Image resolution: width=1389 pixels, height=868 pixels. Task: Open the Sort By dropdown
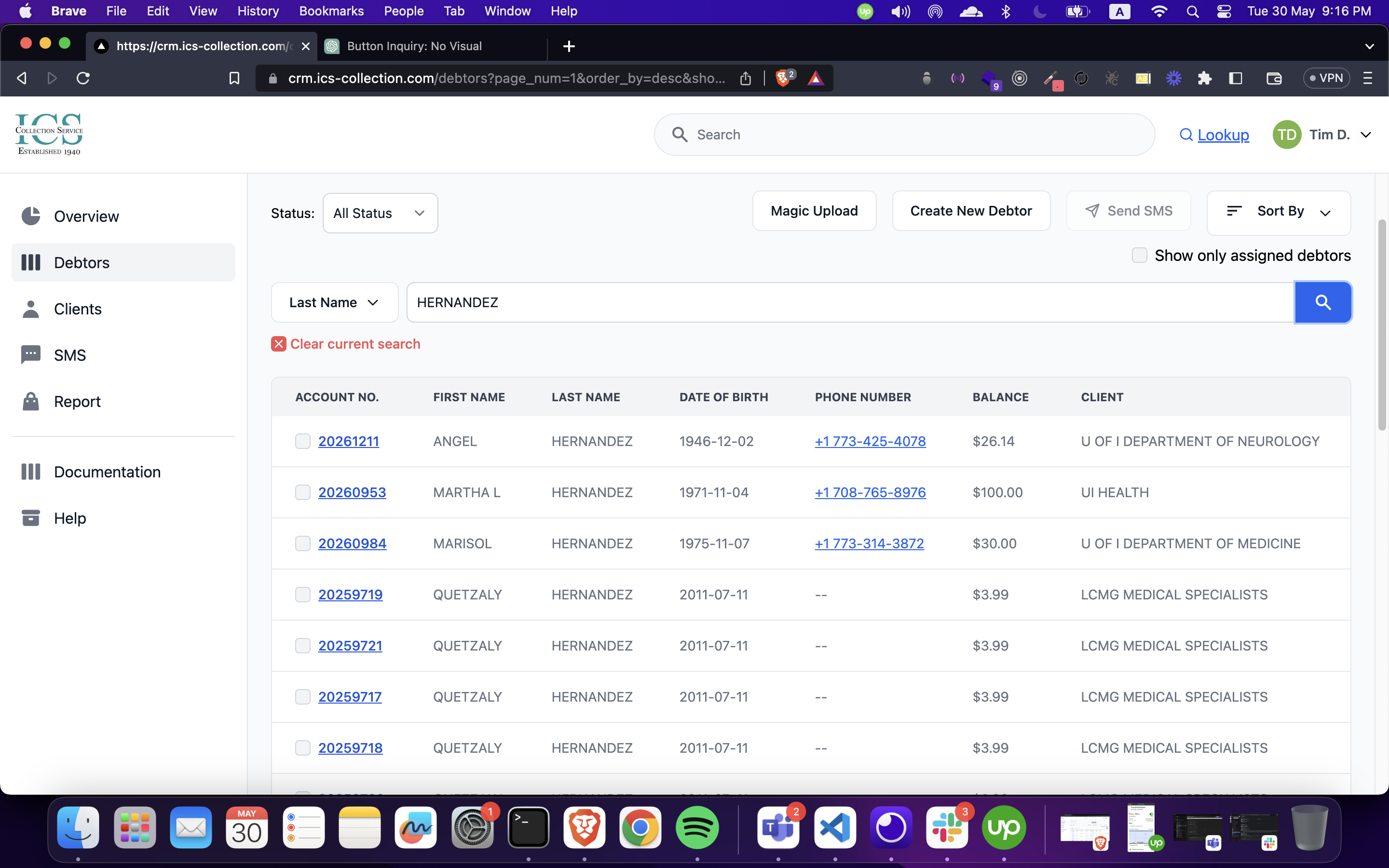coord(1279,212)
